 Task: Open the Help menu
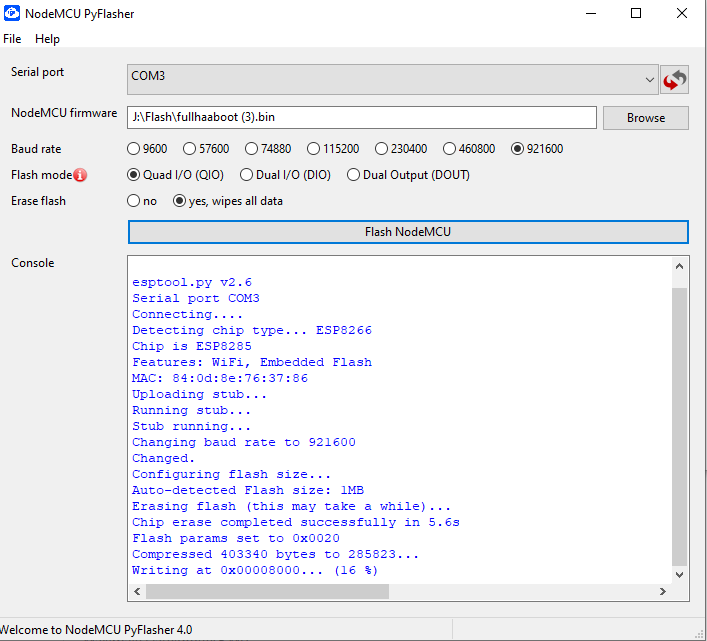tap(47, 39)
